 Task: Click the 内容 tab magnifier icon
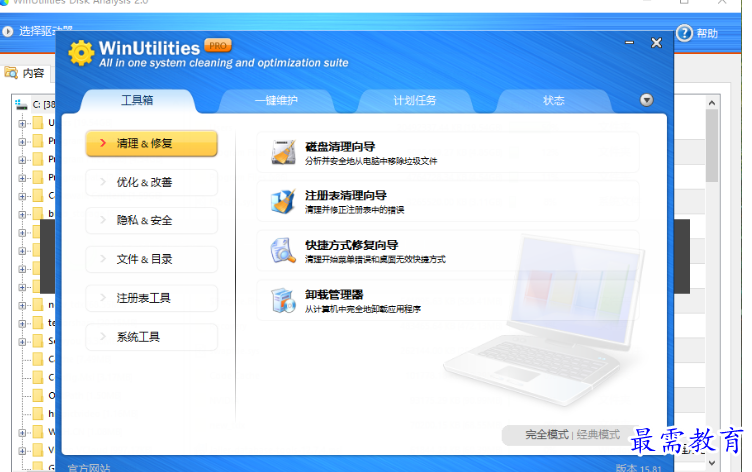[x=11, y=72]
